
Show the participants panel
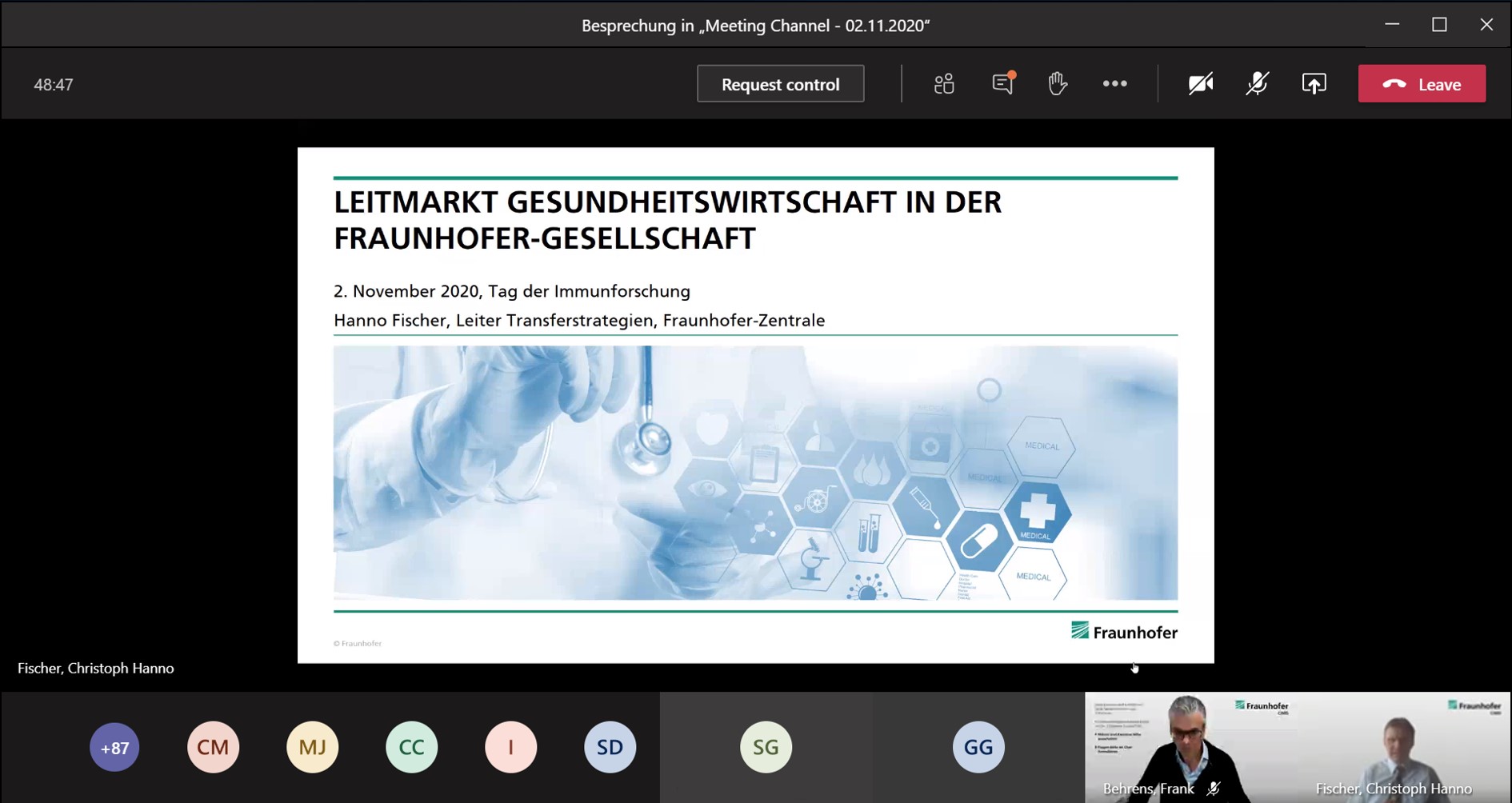tap(944, 84)
